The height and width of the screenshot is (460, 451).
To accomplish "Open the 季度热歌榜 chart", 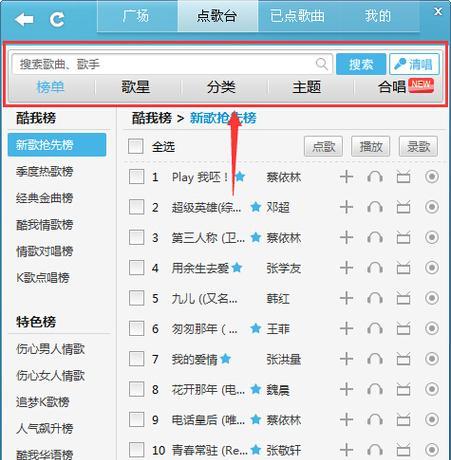I will click(x=45, y=171).
